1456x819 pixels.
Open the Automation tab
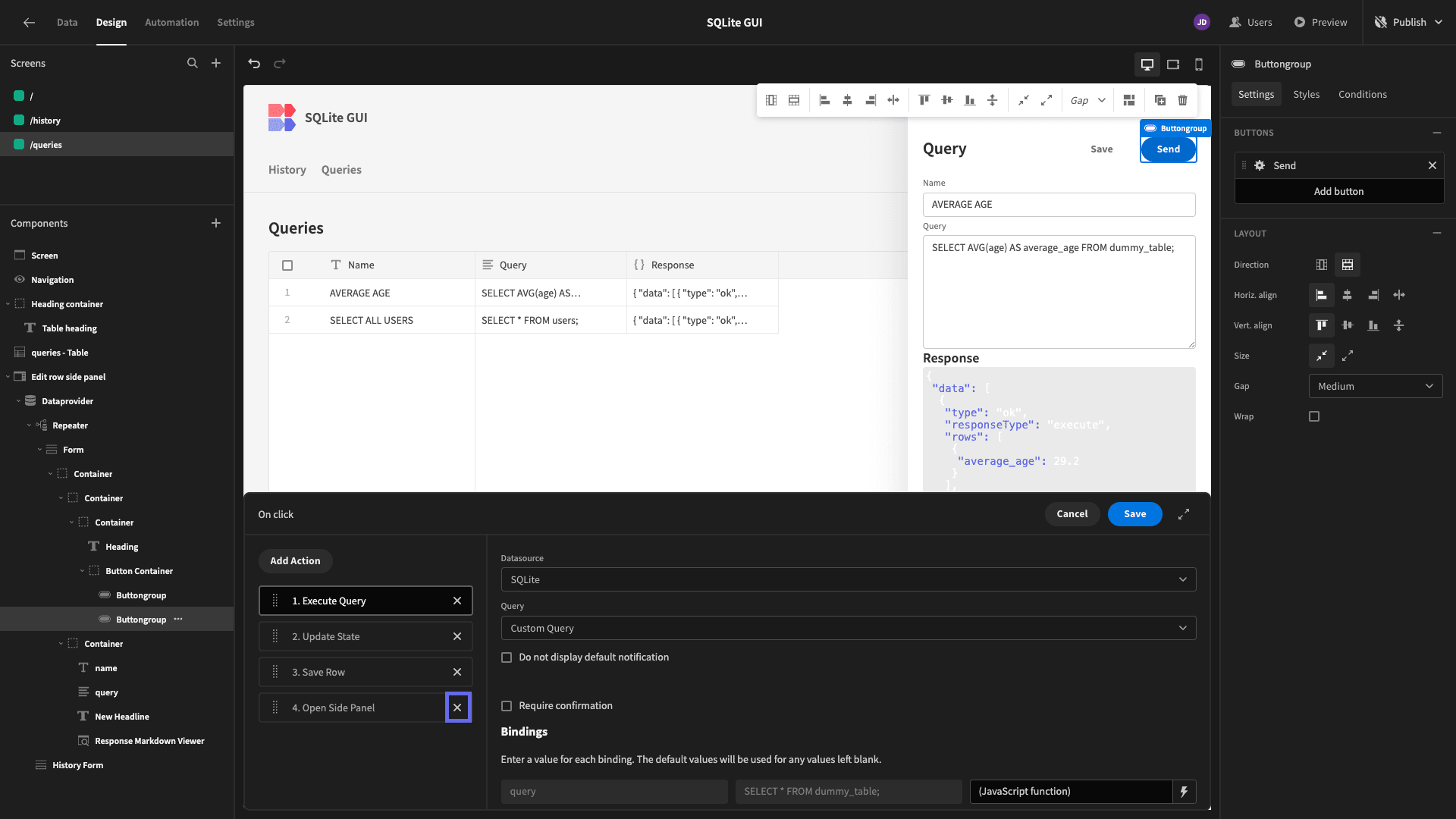[172, 22]
